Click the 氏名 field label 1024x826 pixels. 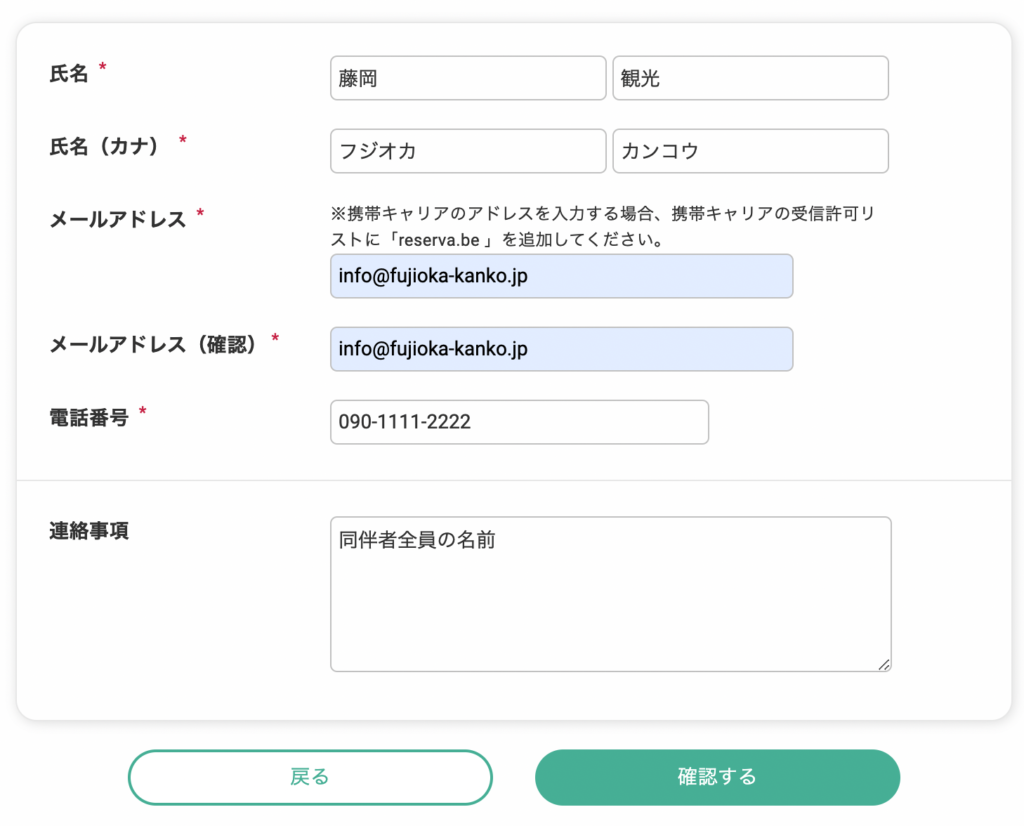coord(69,73)
